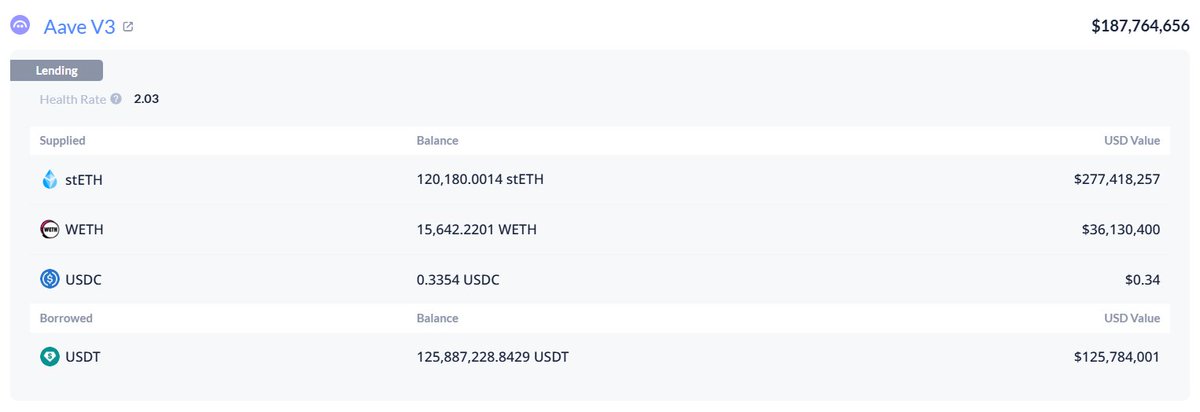Click the Health Rate value 2.03

pyautogui.click(x=146, y=99)
